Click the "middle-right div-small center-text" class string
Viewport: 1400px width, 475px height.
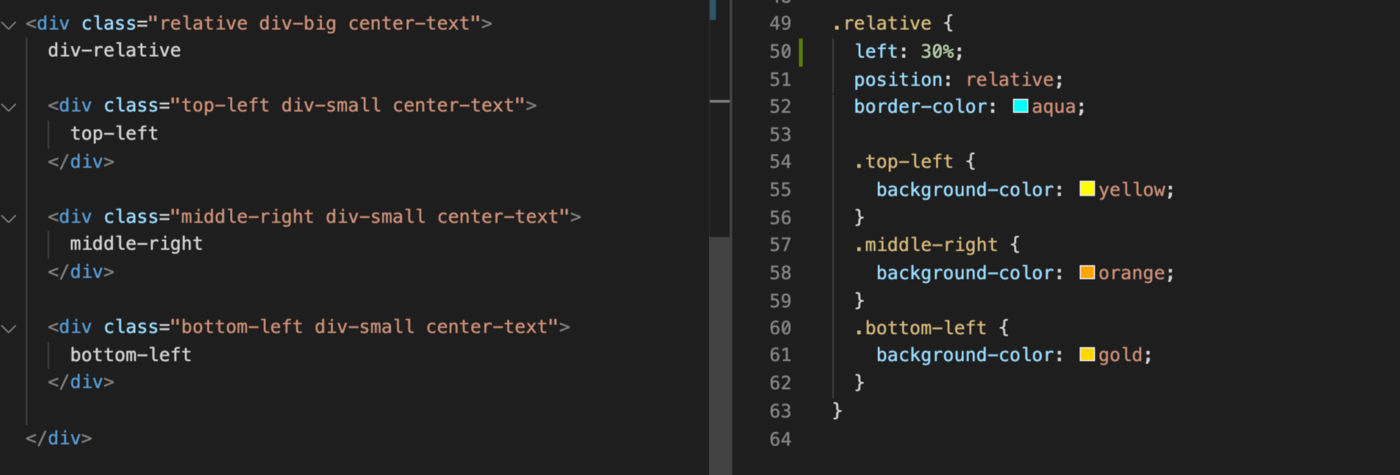pos(370,216)
